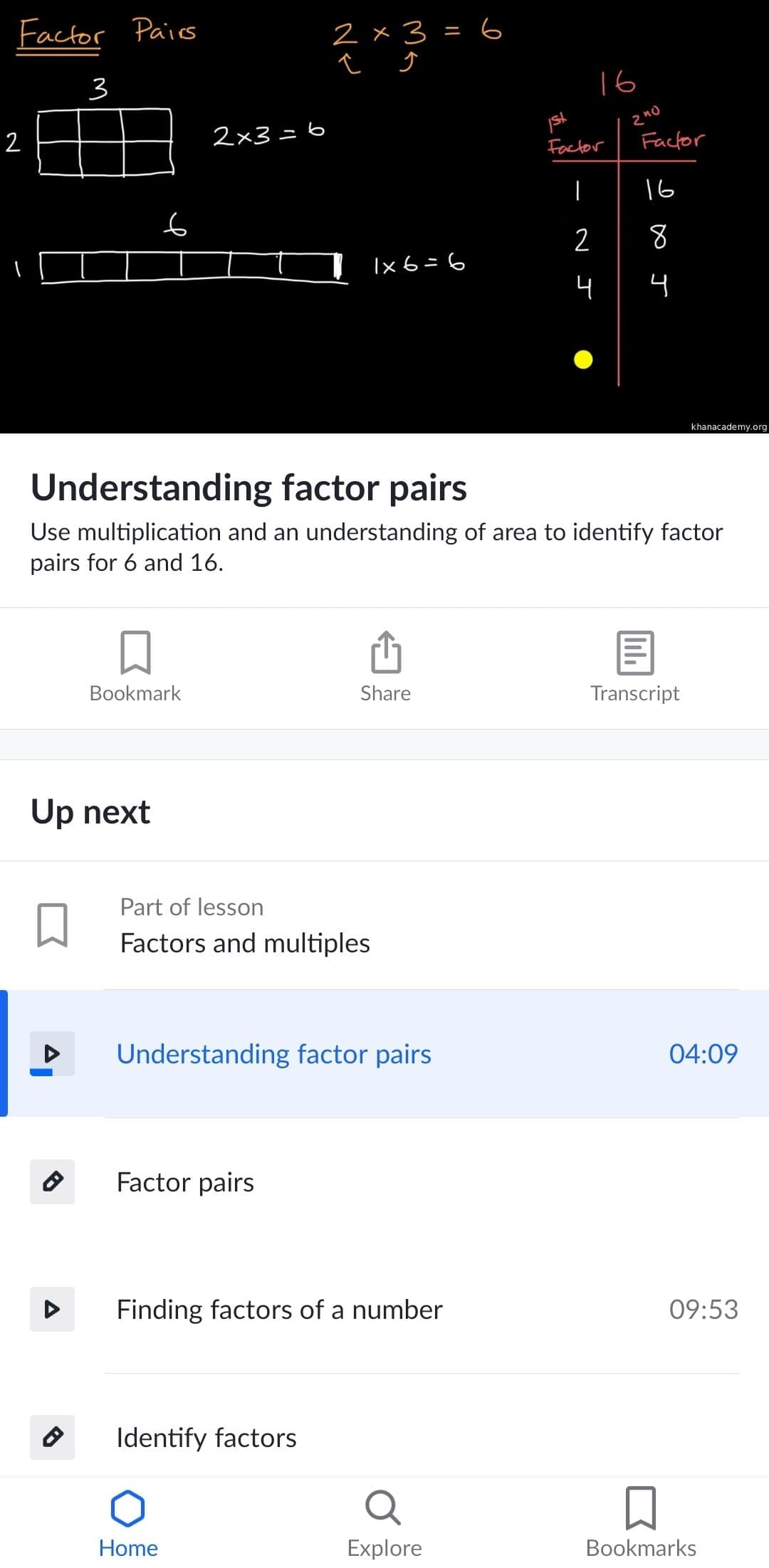Viewport: 769px width, 1568px height.
Task: Click the play icon beside Finding factors of a number
Action: (x=52, y=1310)
